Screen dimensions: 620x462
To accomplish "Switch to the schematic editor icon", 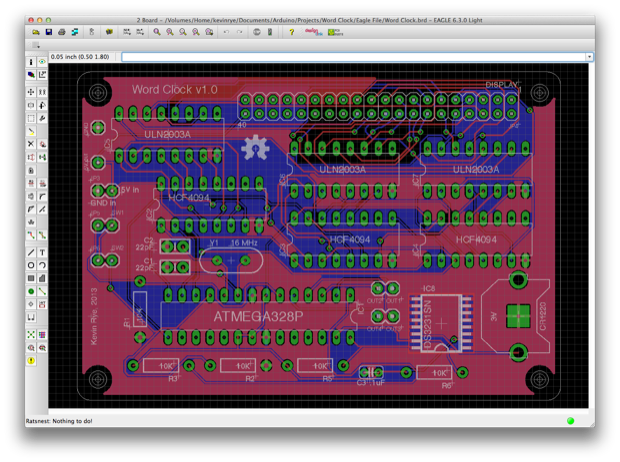I will pos(92,32).
